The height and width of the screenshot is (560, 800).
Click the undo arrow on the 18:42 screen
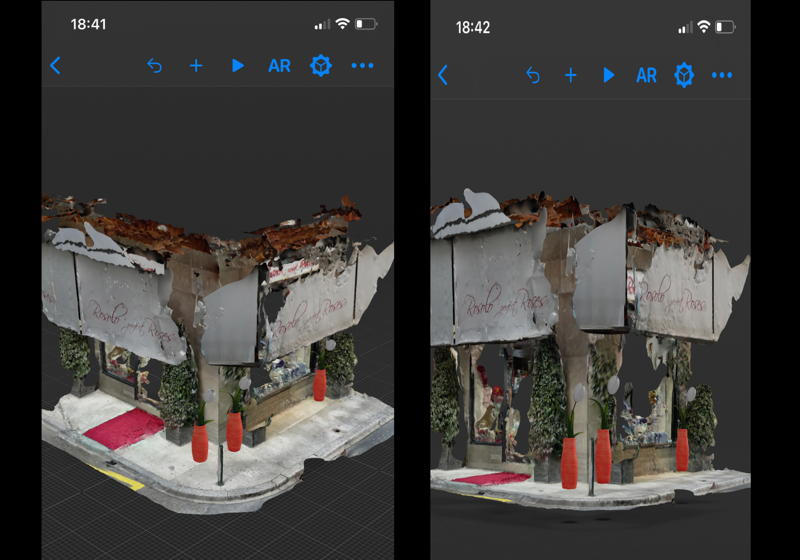[x=533, y=75]
